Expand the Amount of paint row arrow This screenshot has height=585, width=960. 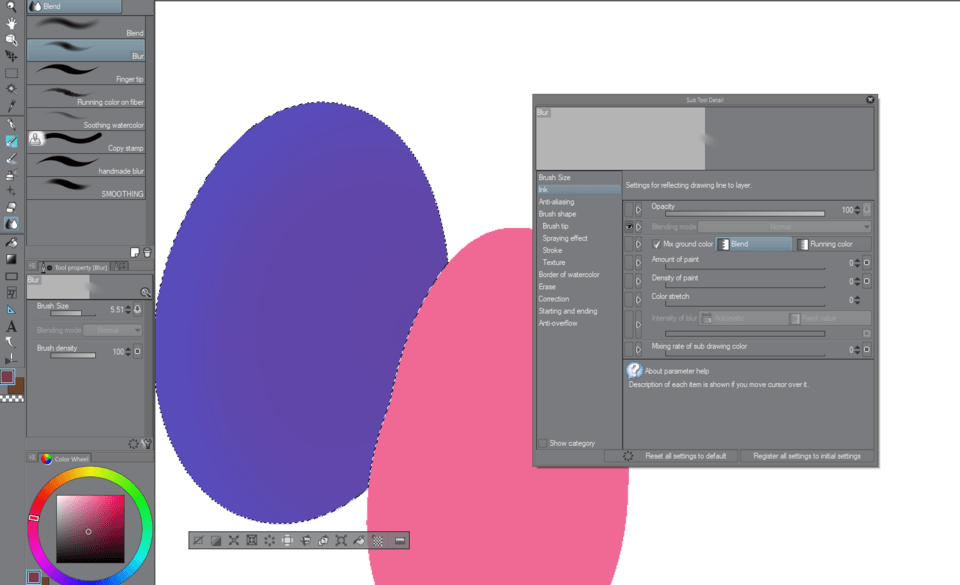click(638, 263)
